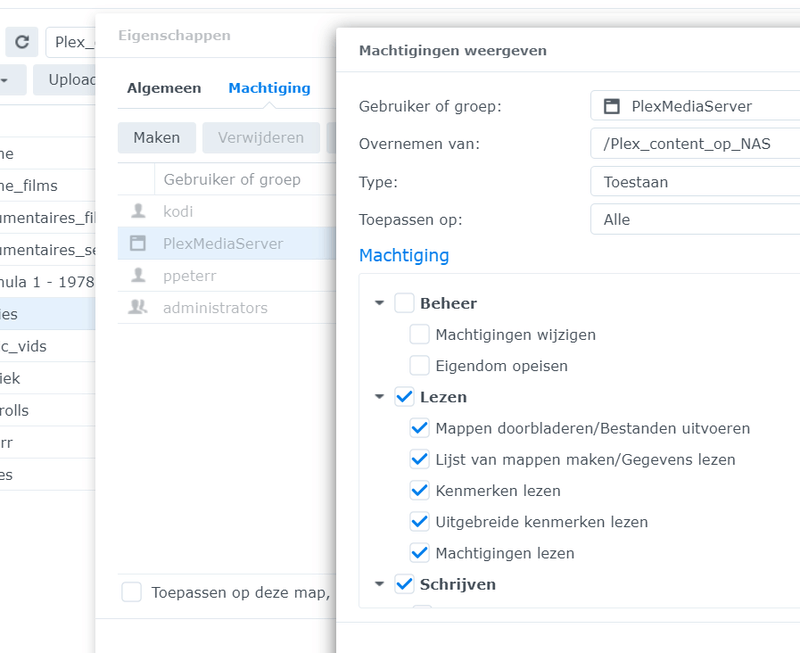Collapse the Lezen permission group
Screen dimensions: 800x653
tap(379, 397)
